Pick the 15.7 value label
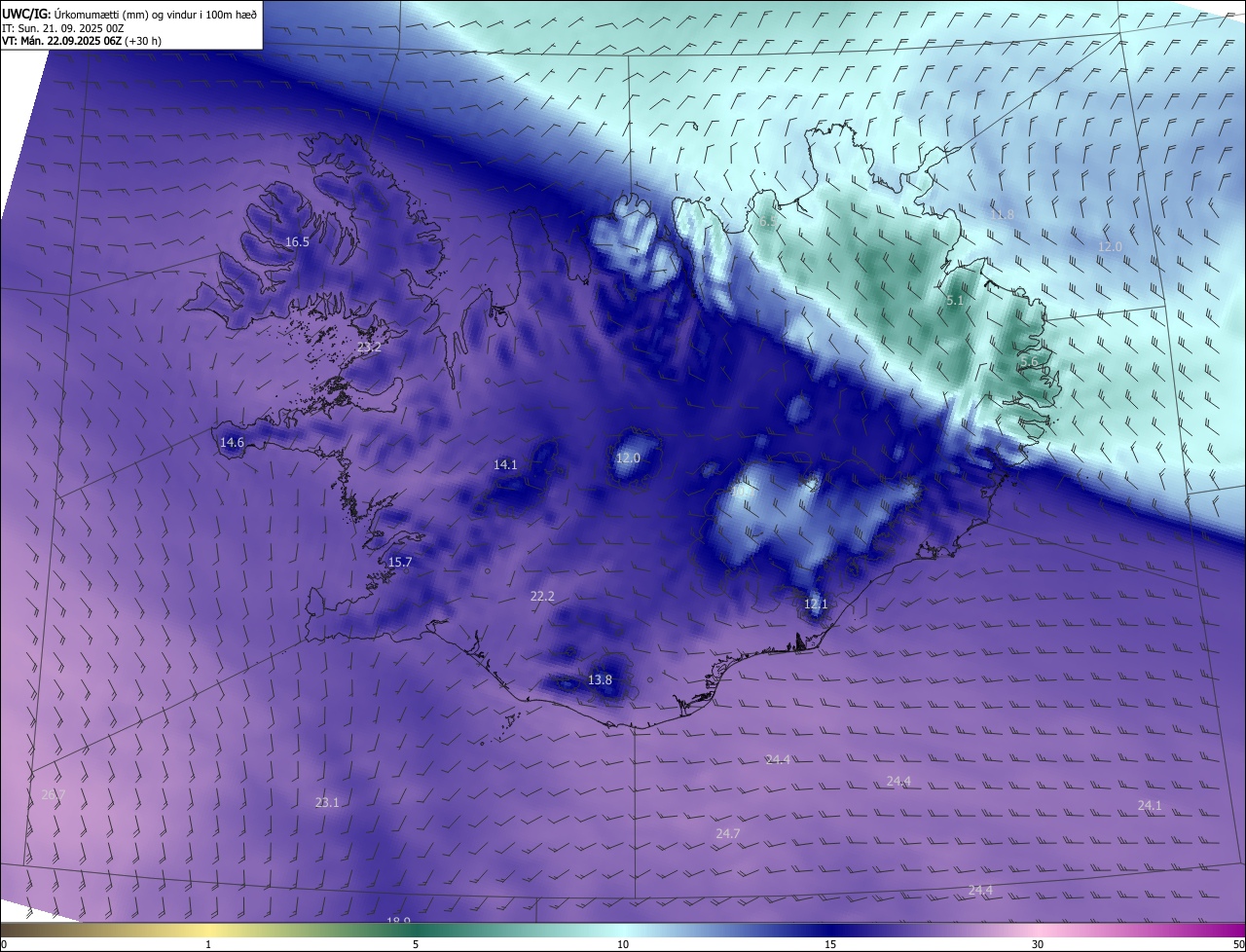The image size is (1246, 952). tap(400, 562)
